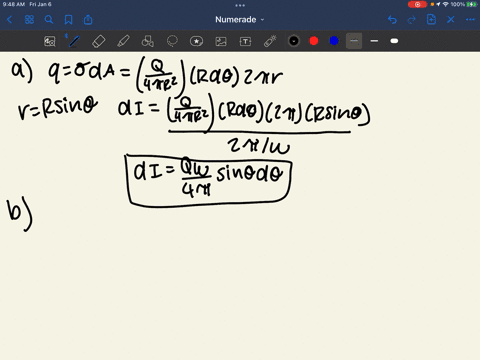Add a new page
The height and width of the screenshot is (360, 480).
[431, 19]
